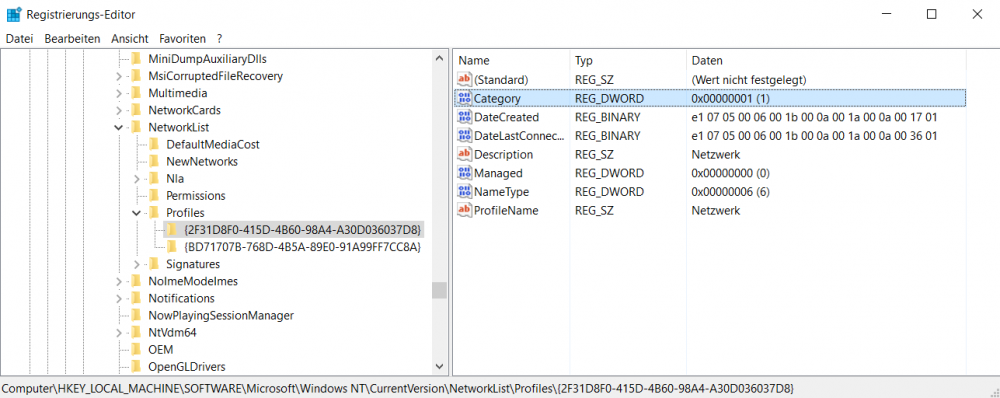
Task: Sort values by the Daten column header
Action: (827, 61)
